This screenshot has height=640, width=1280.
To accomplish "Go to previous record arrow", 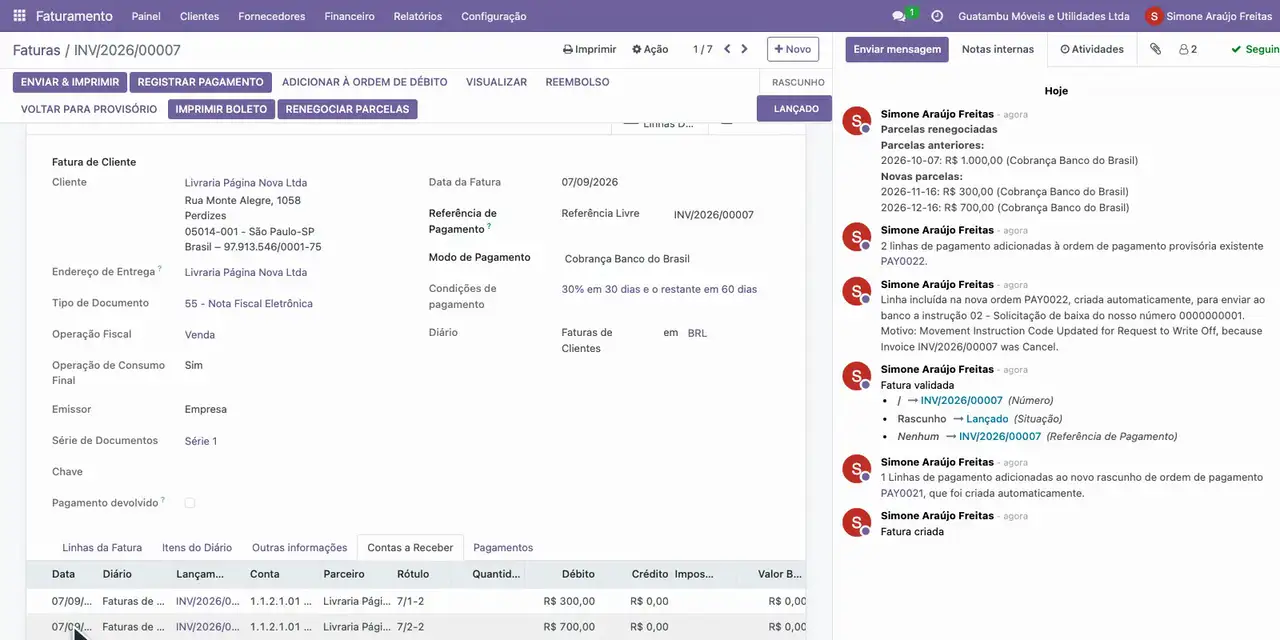I will tap(727, 49).
